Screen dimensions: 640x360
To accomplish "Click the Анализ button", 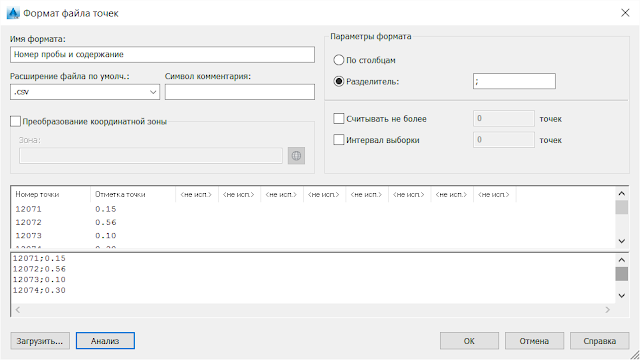I will (x=105, y=341).
